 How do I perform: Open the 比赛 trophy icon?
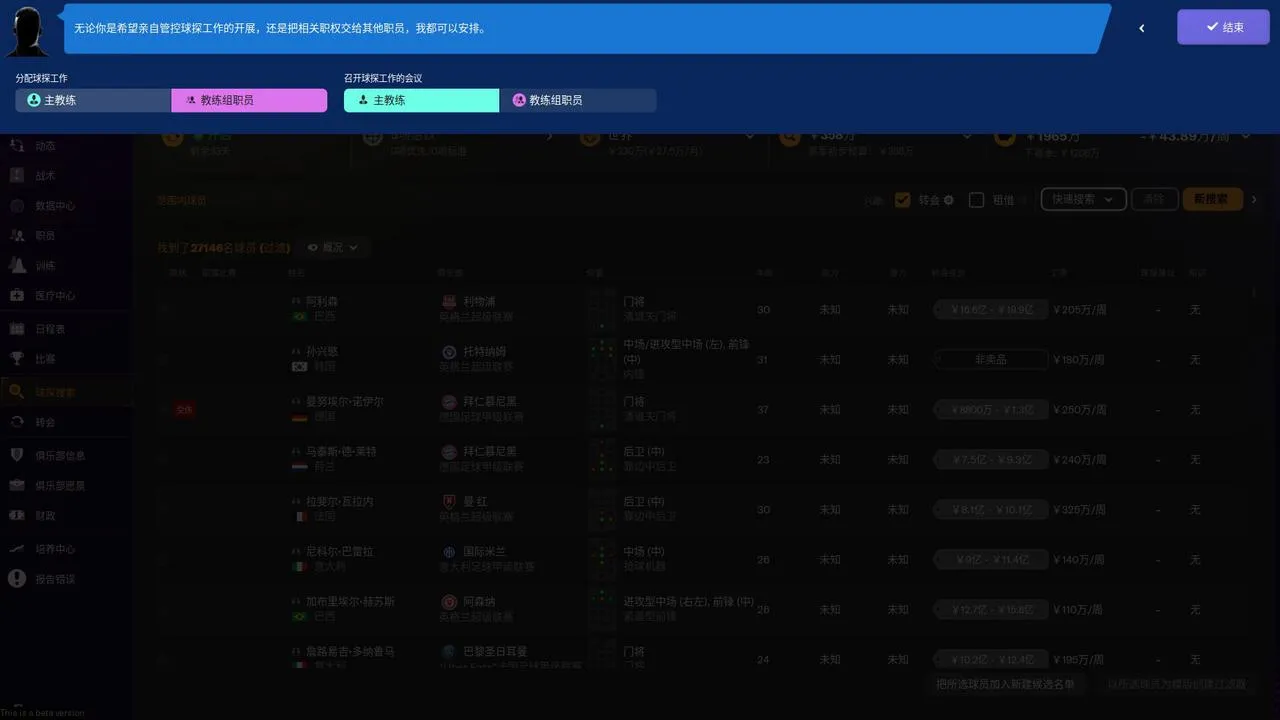pos(17,359)
